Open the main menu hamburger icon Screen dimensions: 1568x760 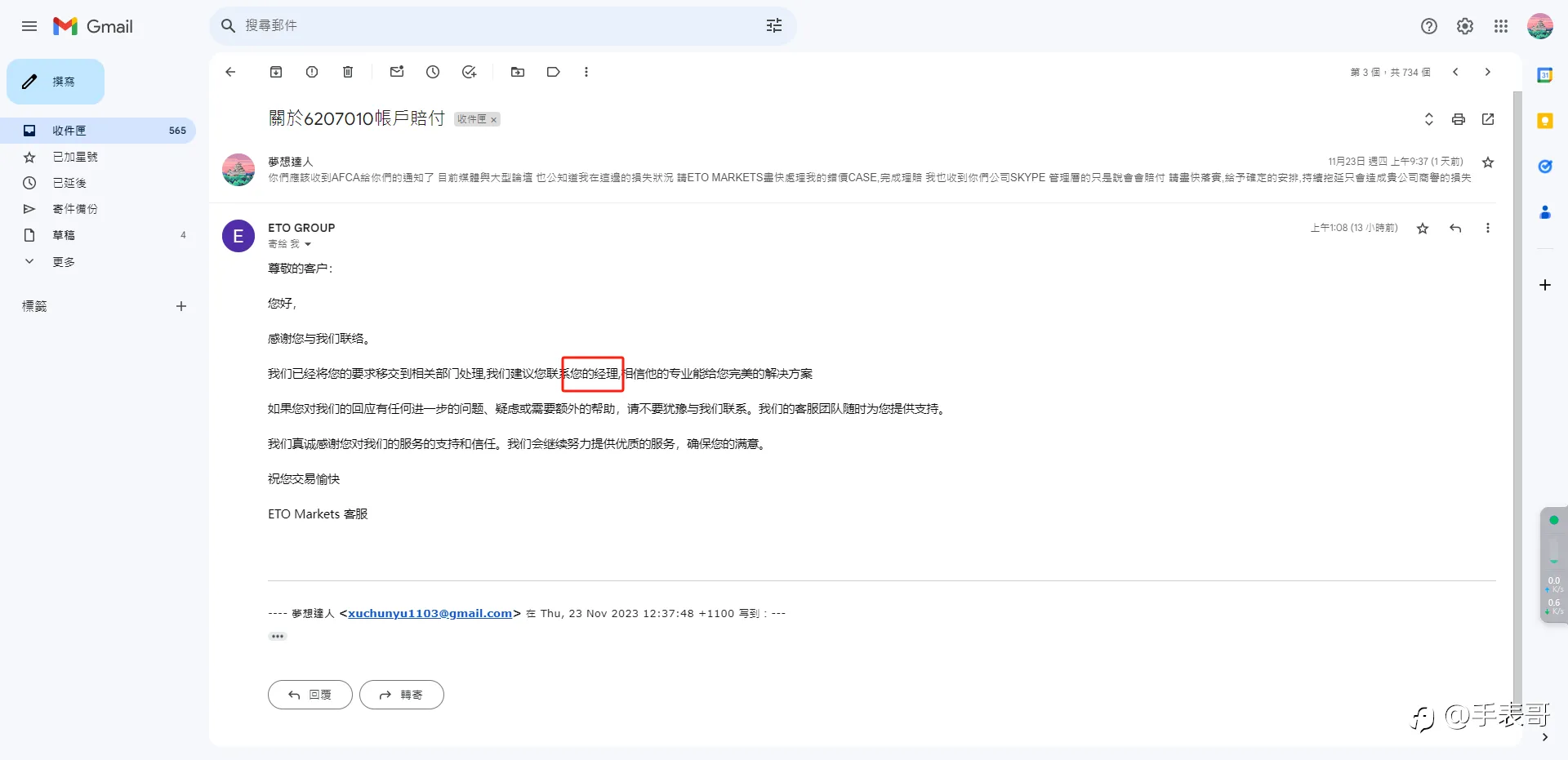point(29,26)
